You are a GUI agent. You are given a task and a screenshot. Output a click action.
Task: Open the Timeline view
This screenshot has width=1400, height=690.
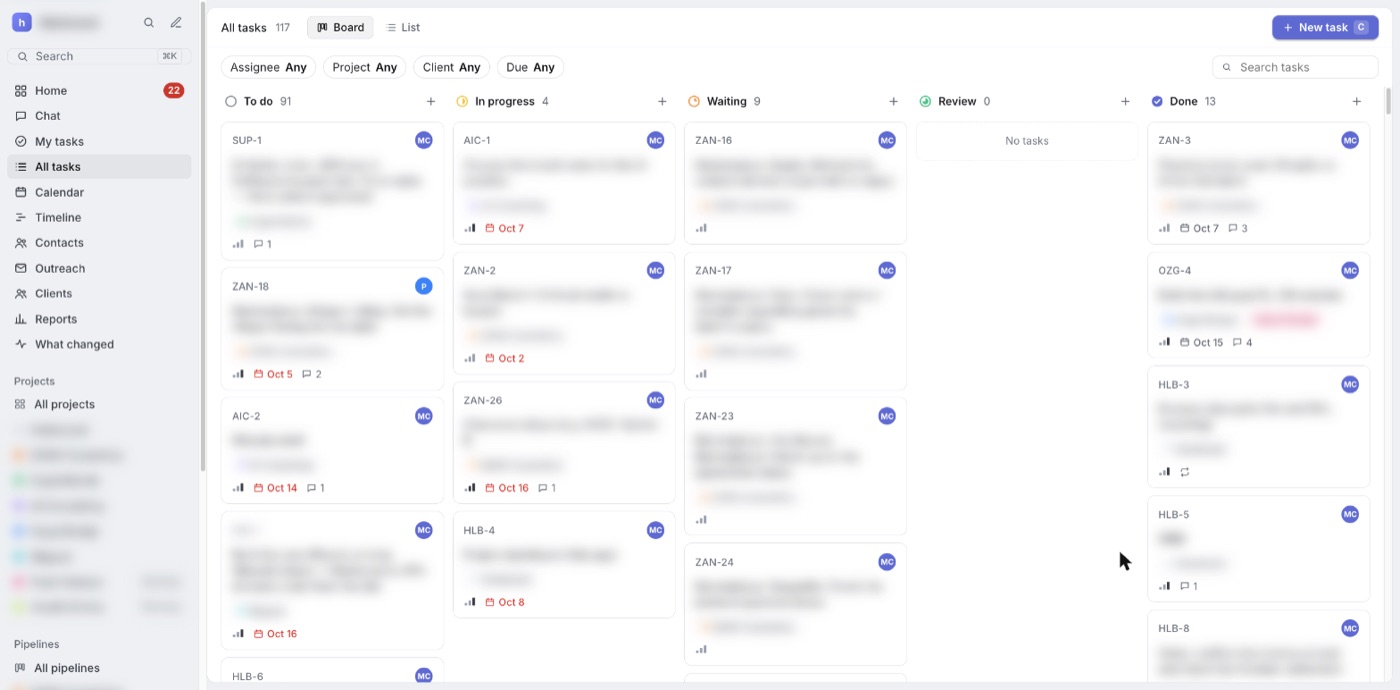pyautogui.click(x=99, y=217)
